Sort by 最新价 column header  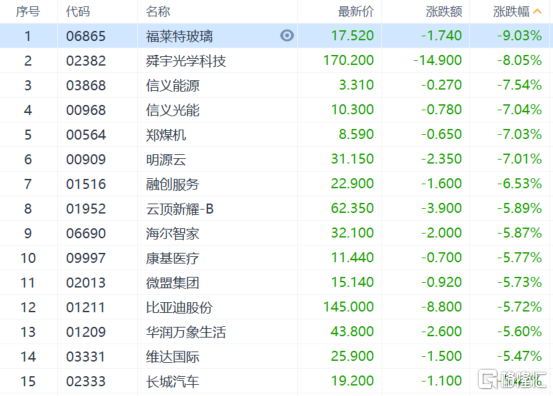pyautogui.click(x=356, y=12)
